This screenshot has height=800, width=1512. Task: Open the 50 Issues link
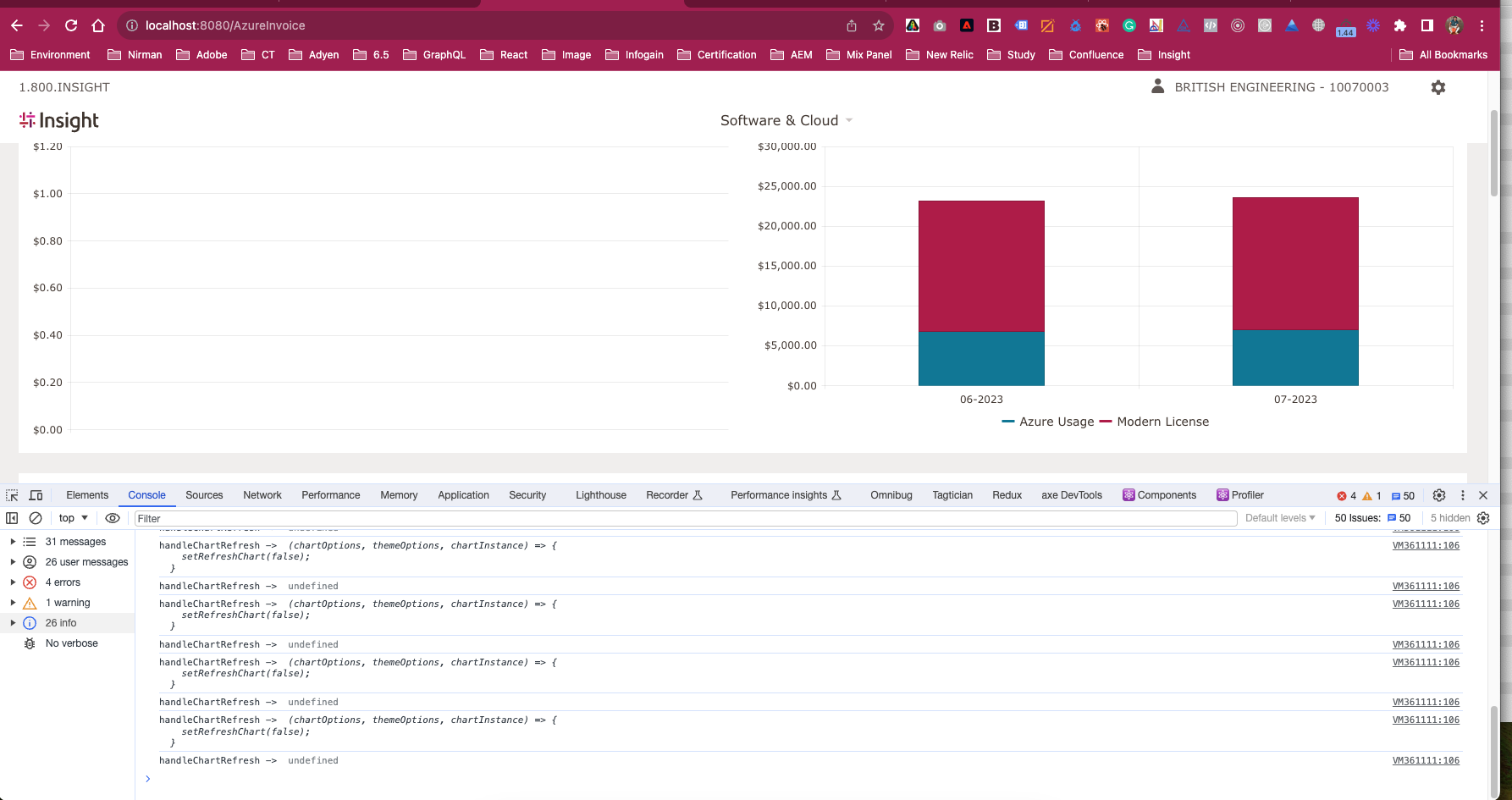1372,518
